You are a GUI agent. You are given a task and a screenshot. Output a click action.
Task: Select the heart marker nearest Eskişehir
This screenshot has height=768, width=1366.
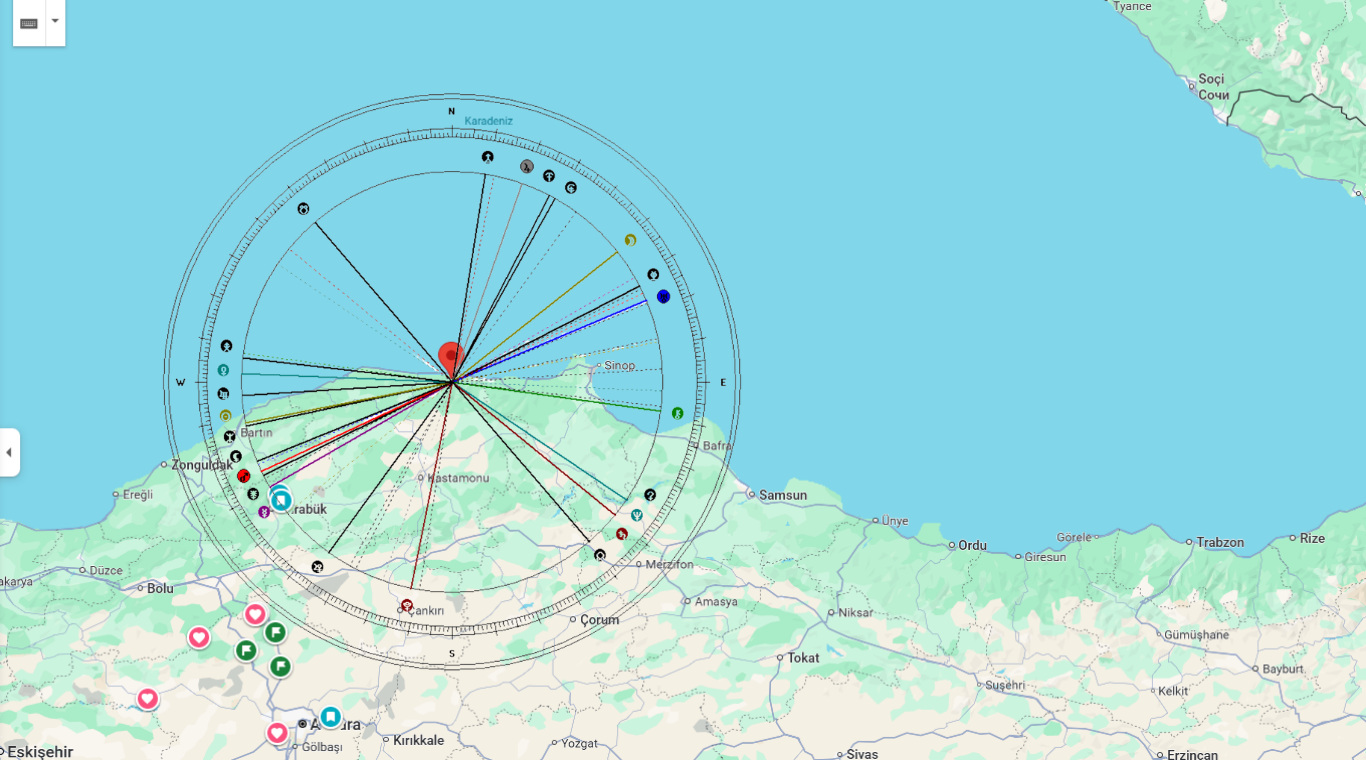[147, 699]
